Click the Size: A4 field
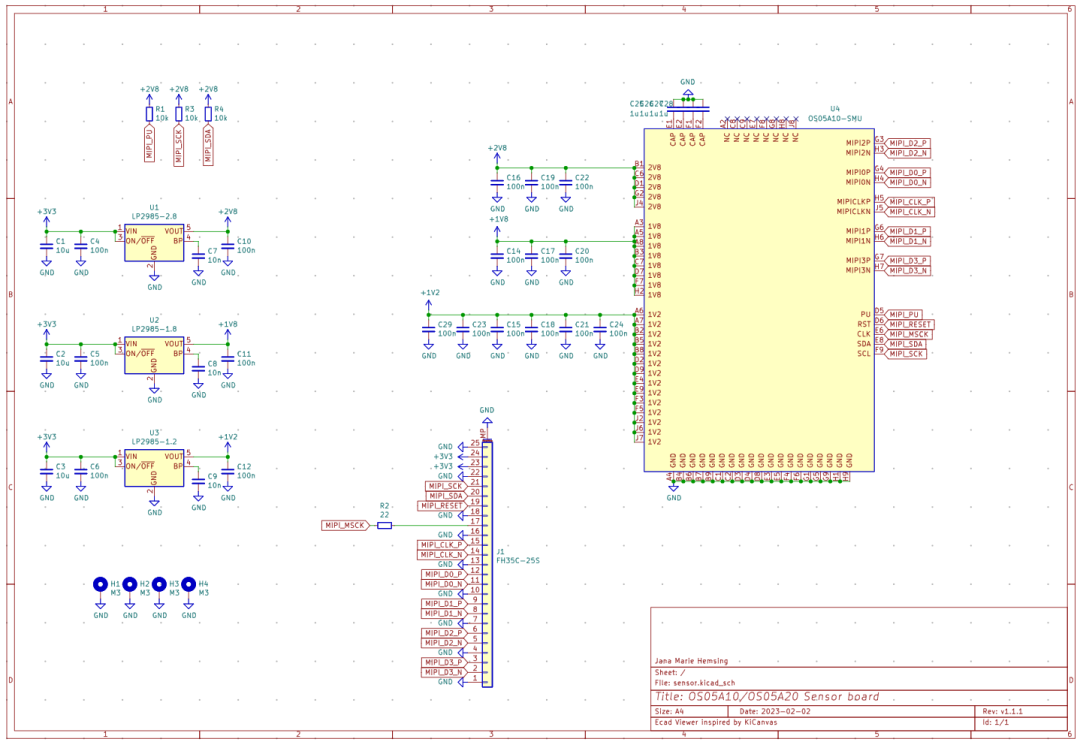Viewport: 1080px width, 745px height. tap(669, 711)
